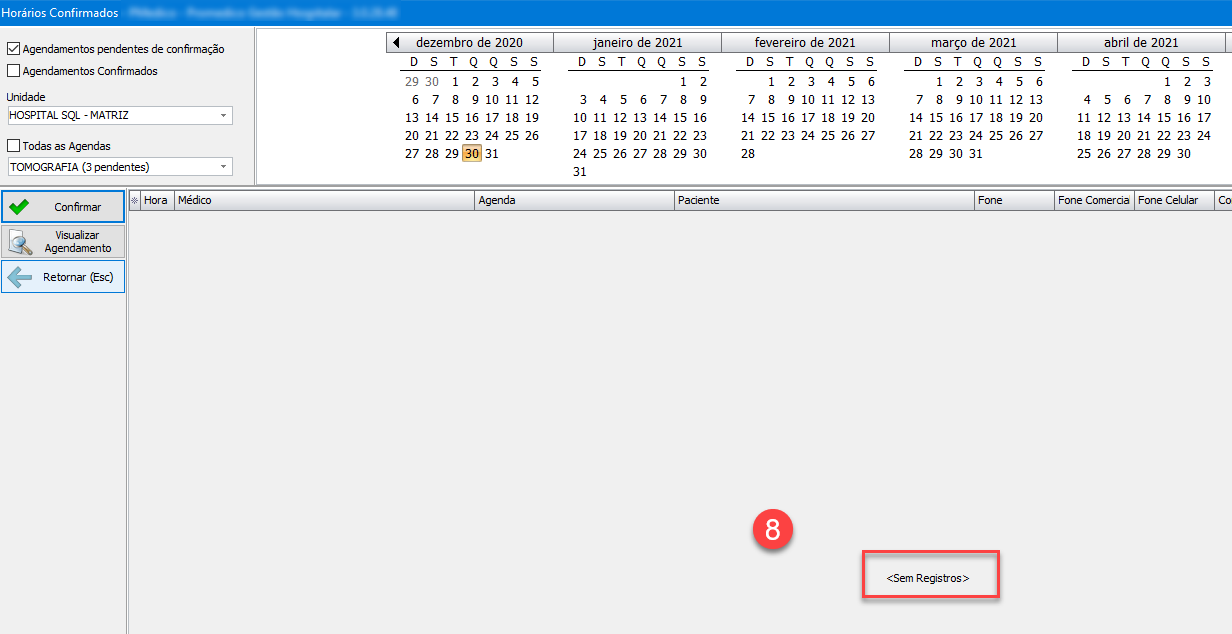Sort by the Médico column header

[324, 201]
